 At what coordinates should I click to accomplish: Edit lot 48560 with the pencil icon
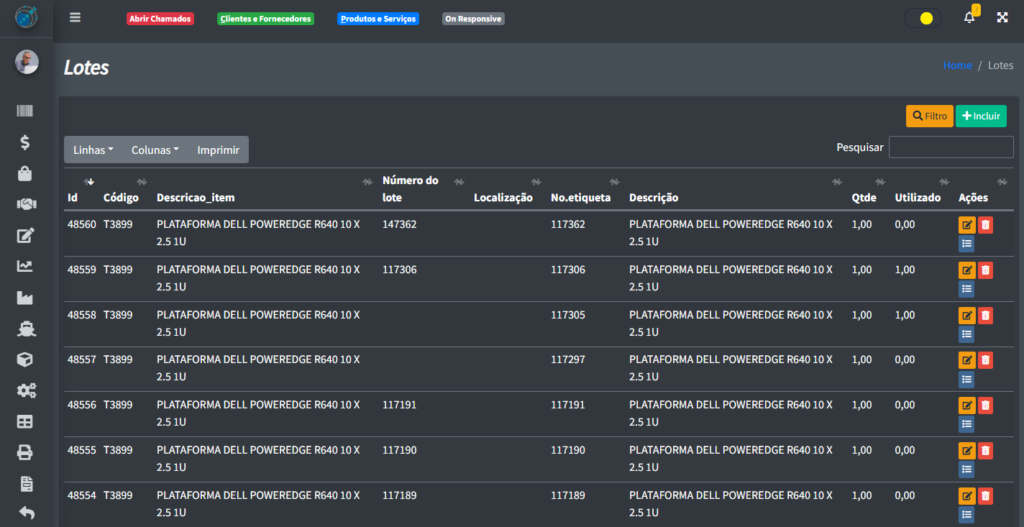point(966,225)
